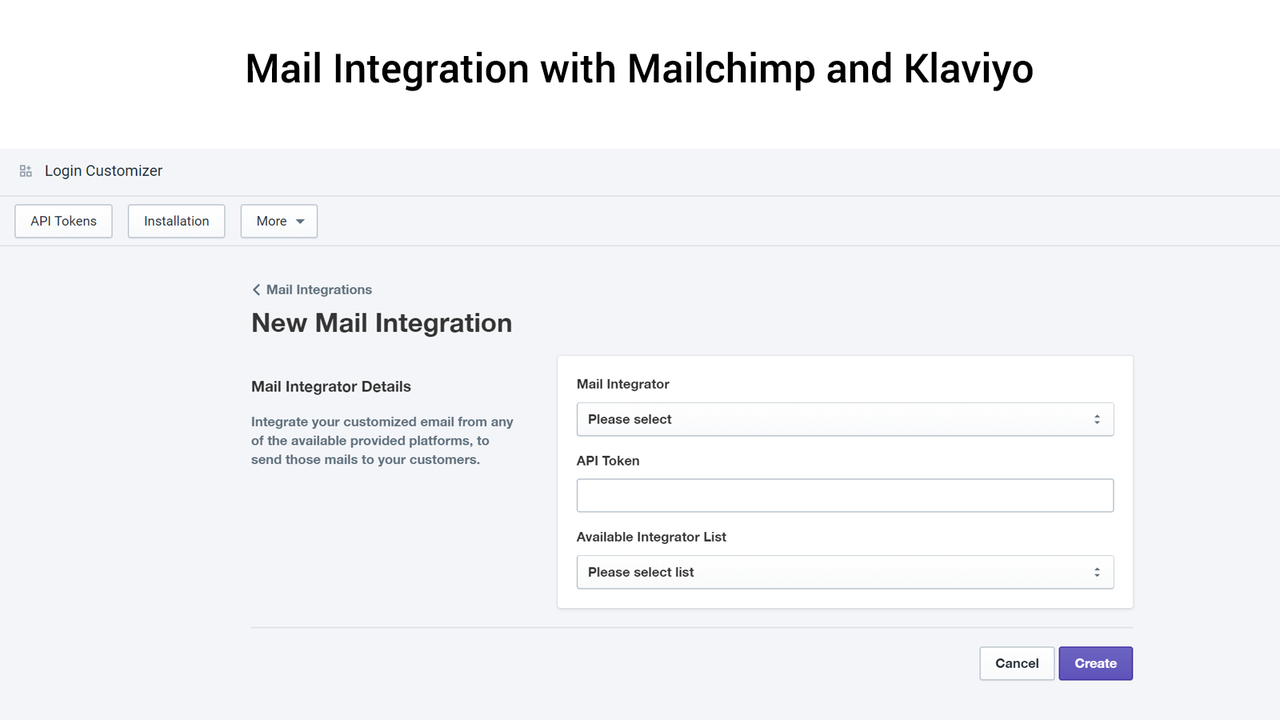Click the Mail Integrator Details heading
The height and width of the screenshot is (720, 1280).
[x=330, y=386]
